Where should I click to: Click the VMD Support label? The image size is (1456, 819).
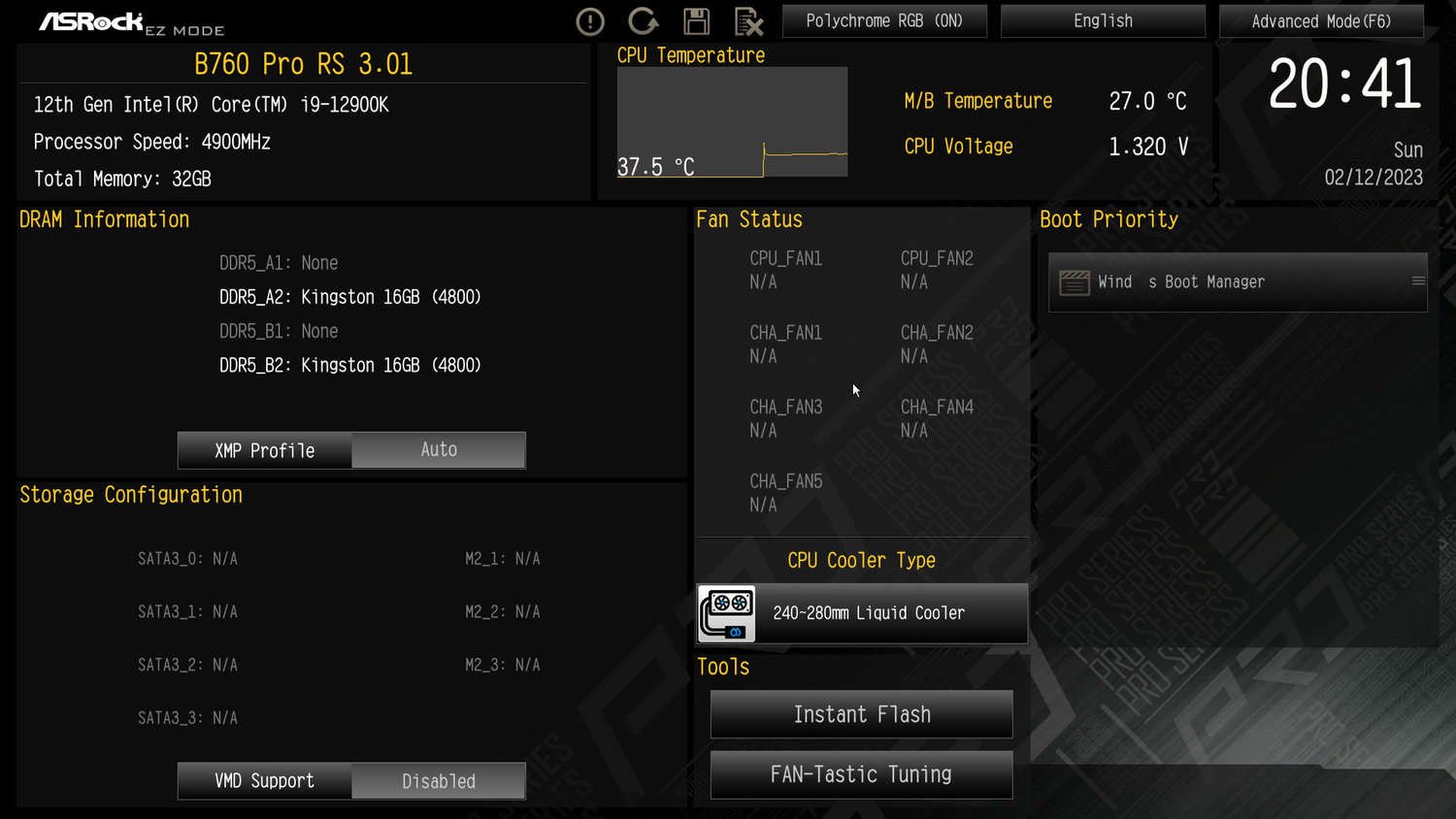click(265, 781)
